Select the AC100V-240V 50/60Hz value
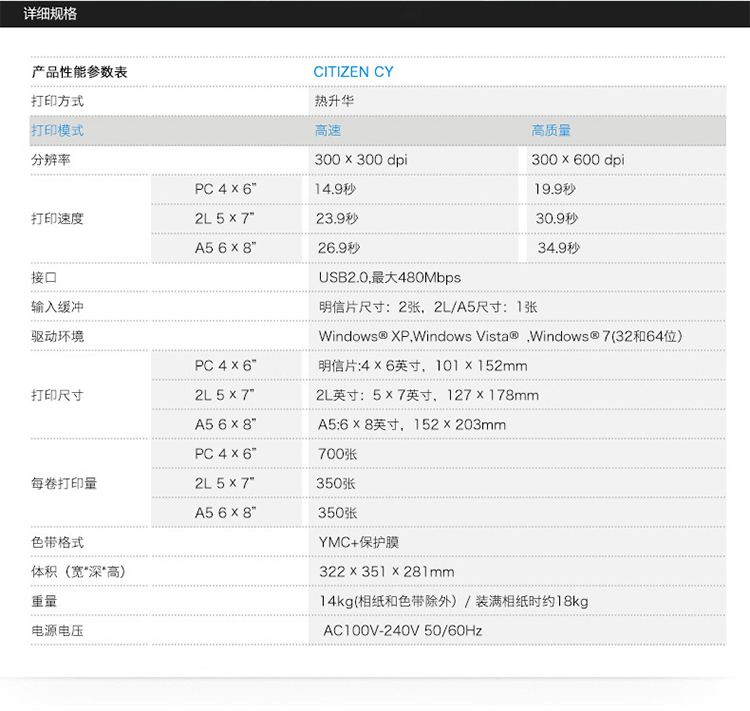Viewport: 750px width, 711px height. coord(403,631)
